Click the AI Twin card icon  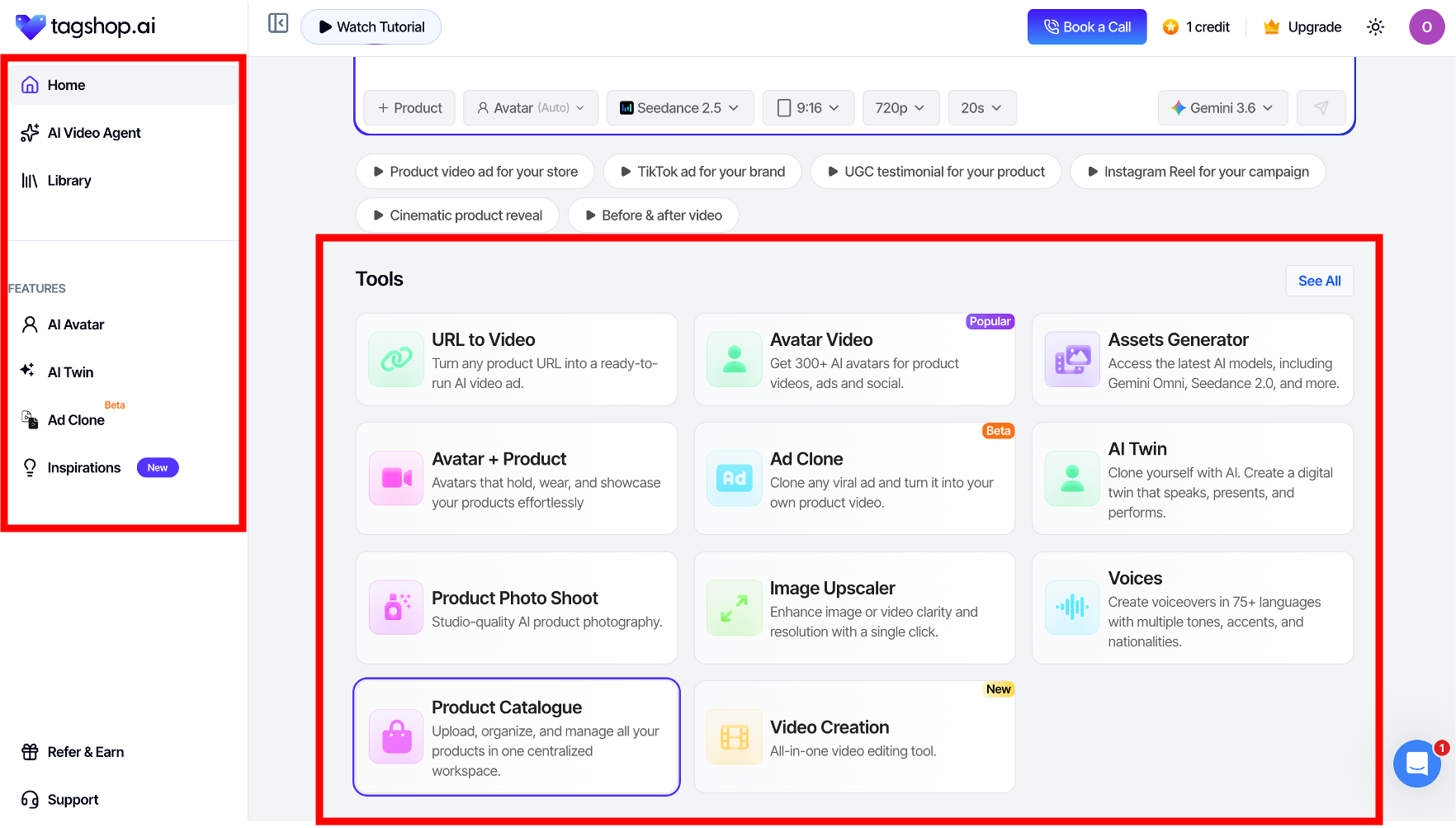click(x=1072, y=478)
